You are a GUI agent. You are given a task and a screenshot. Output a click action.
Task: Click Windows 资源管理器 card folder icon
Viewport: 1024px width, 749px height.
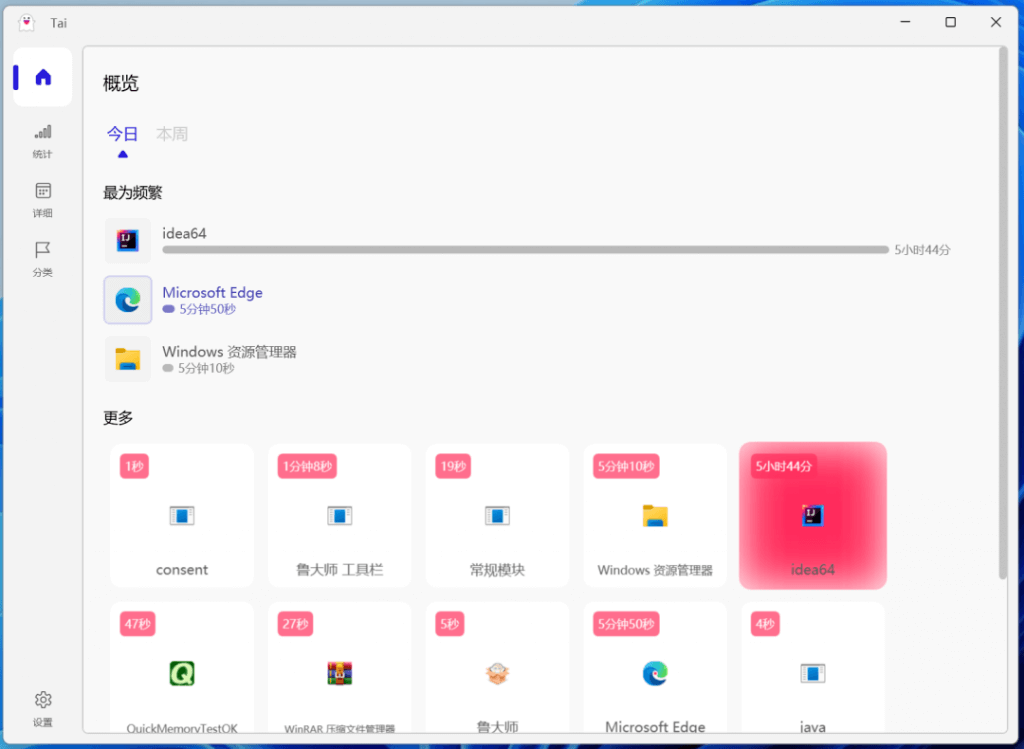coord(655,516)
